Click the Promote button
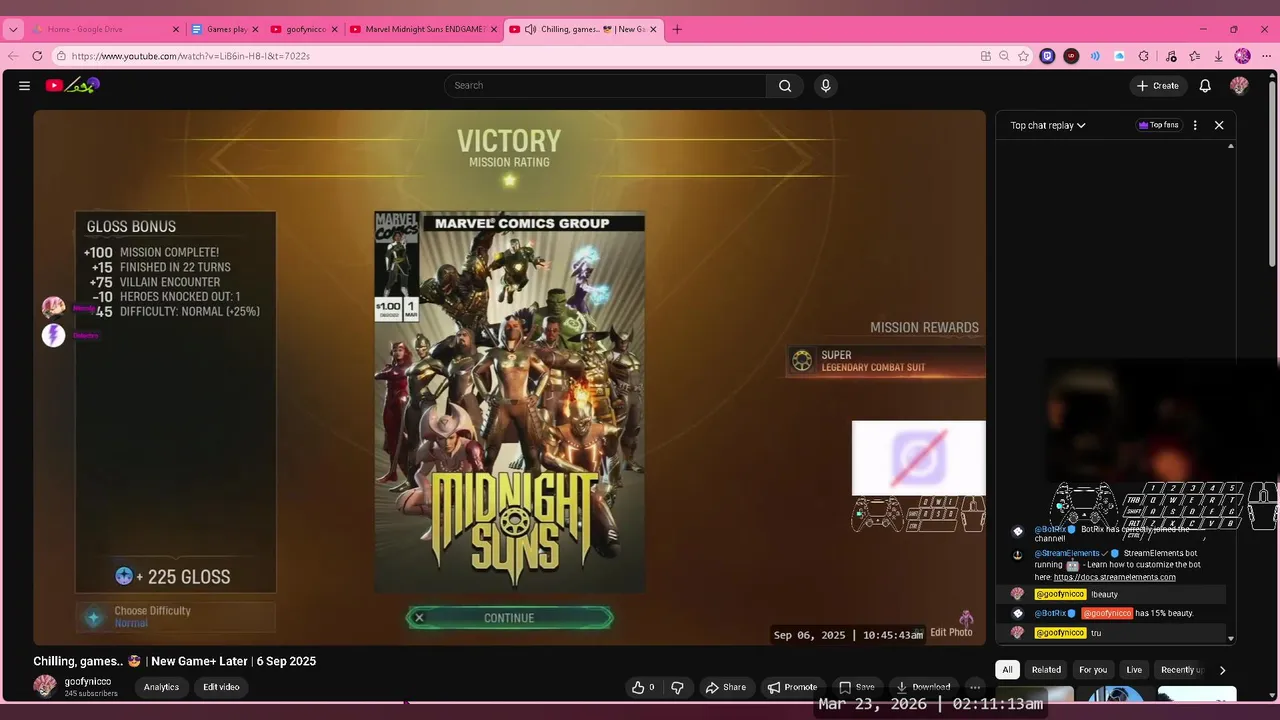Screen dimensions: 1280x720 tap(792, 687)
